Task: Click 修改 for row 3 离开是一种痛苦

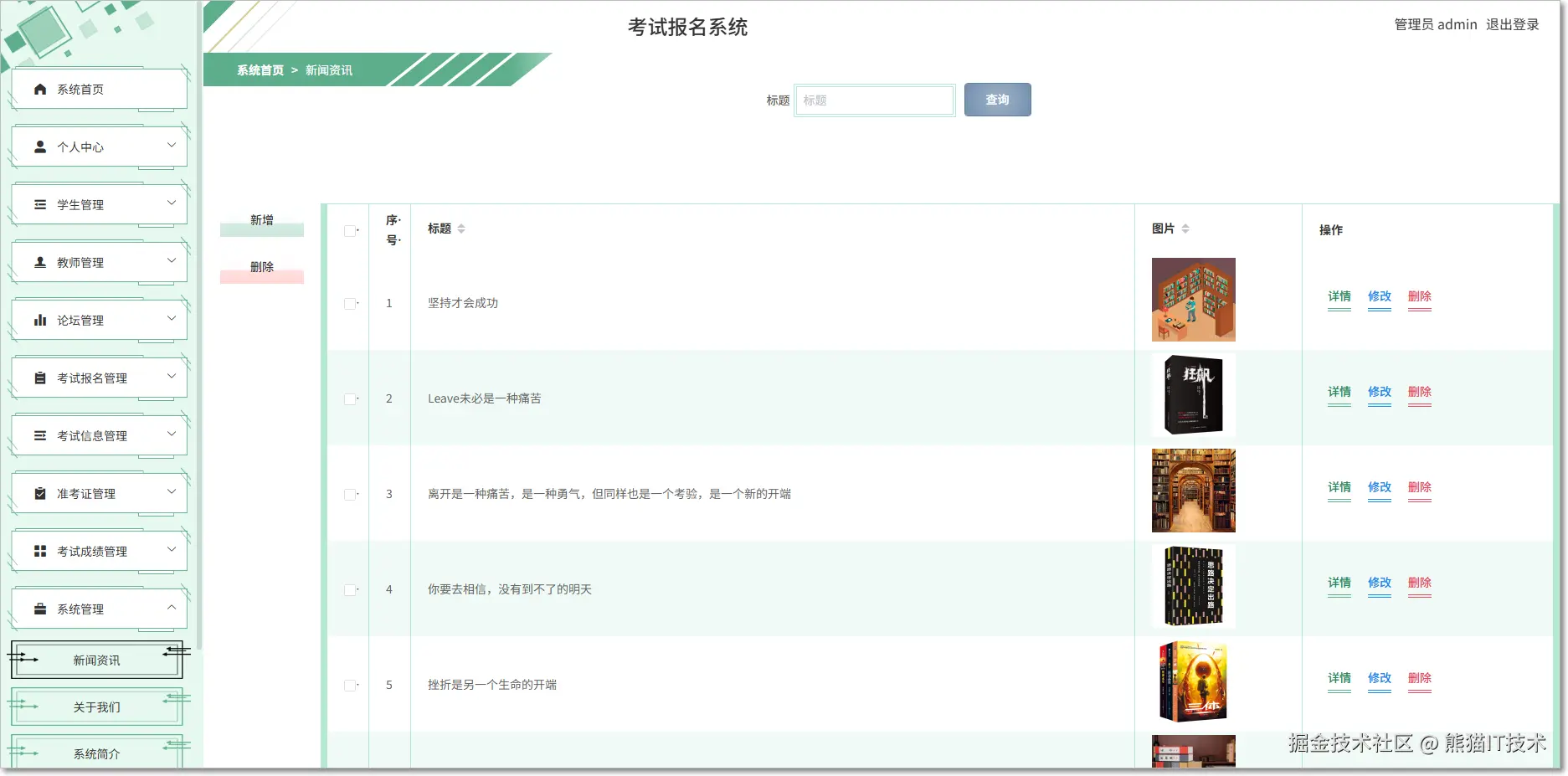Action: coord(1380,488)
